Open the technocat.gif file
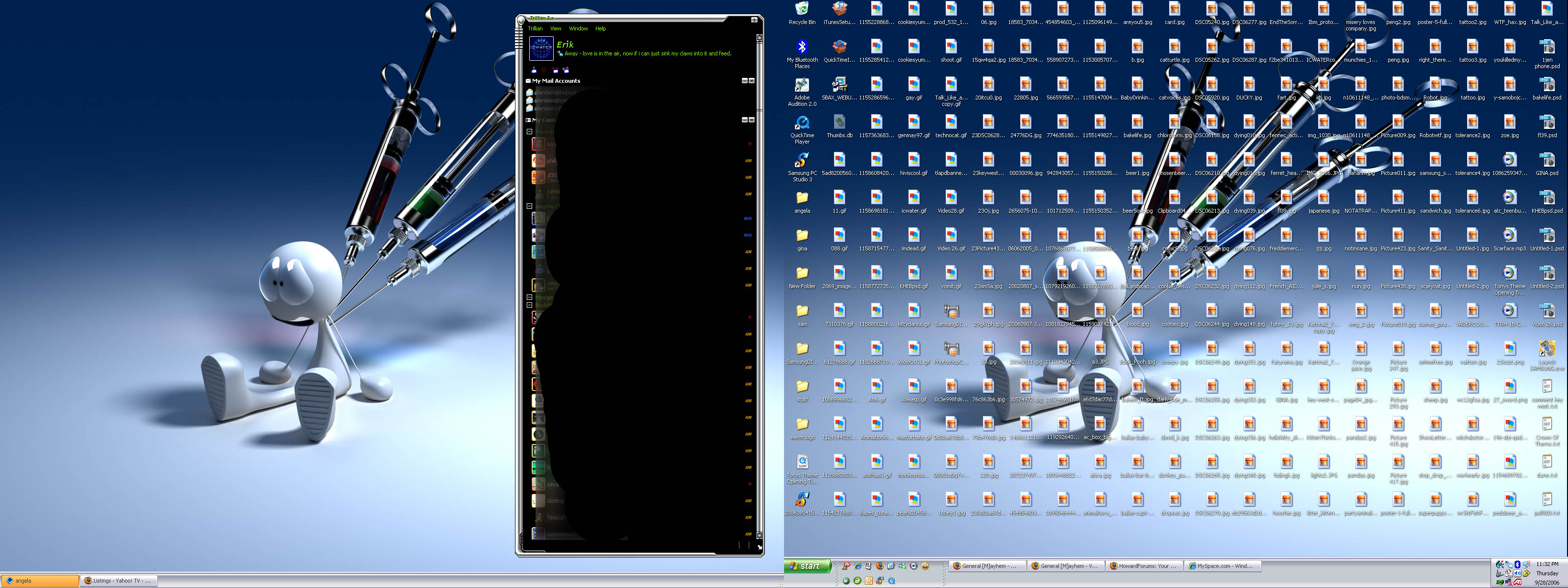Screen dimensions: 1568x588 (x=951, y=126)
